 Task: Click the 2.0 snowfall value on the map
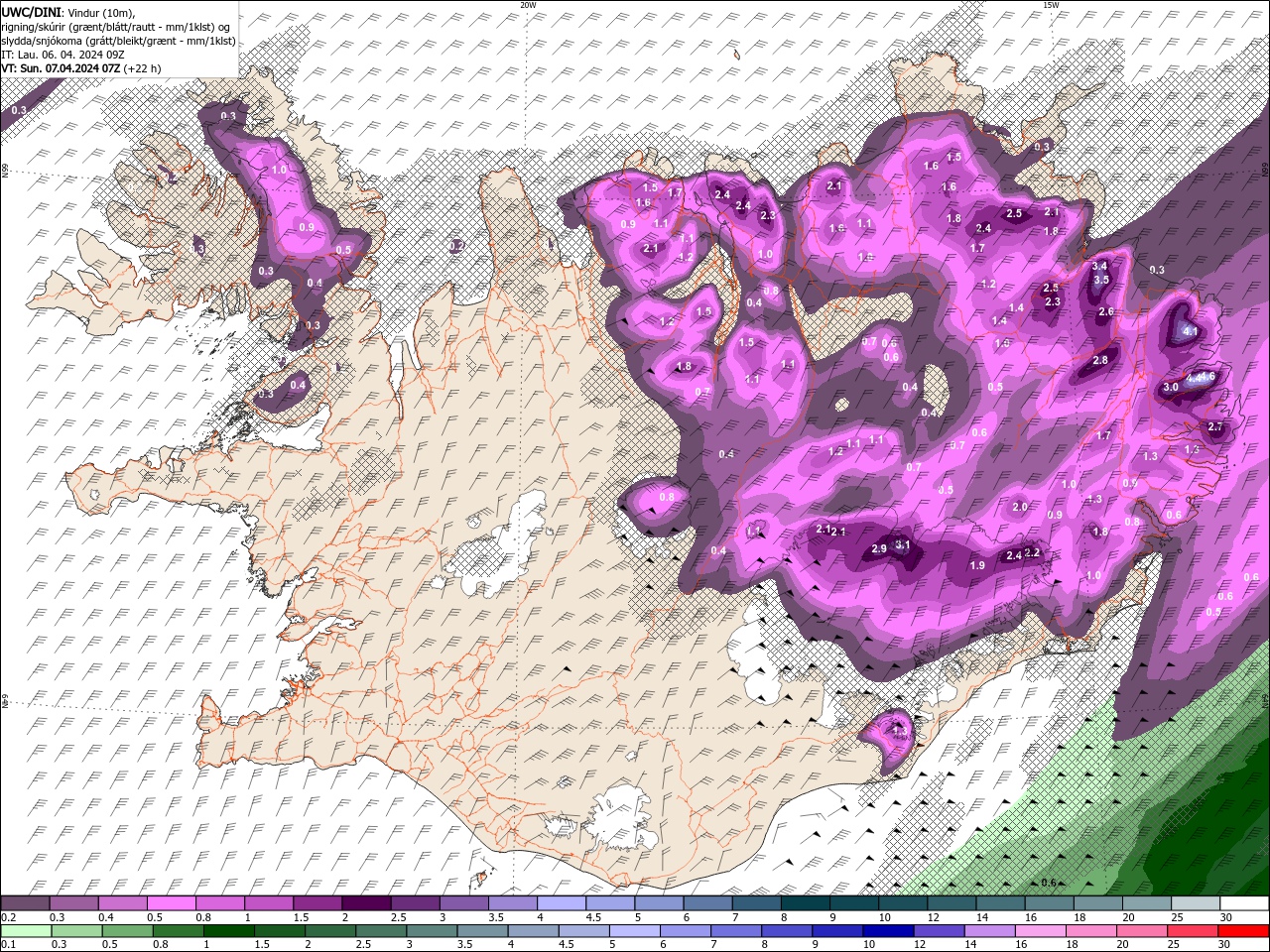(x=1020, y=507)
